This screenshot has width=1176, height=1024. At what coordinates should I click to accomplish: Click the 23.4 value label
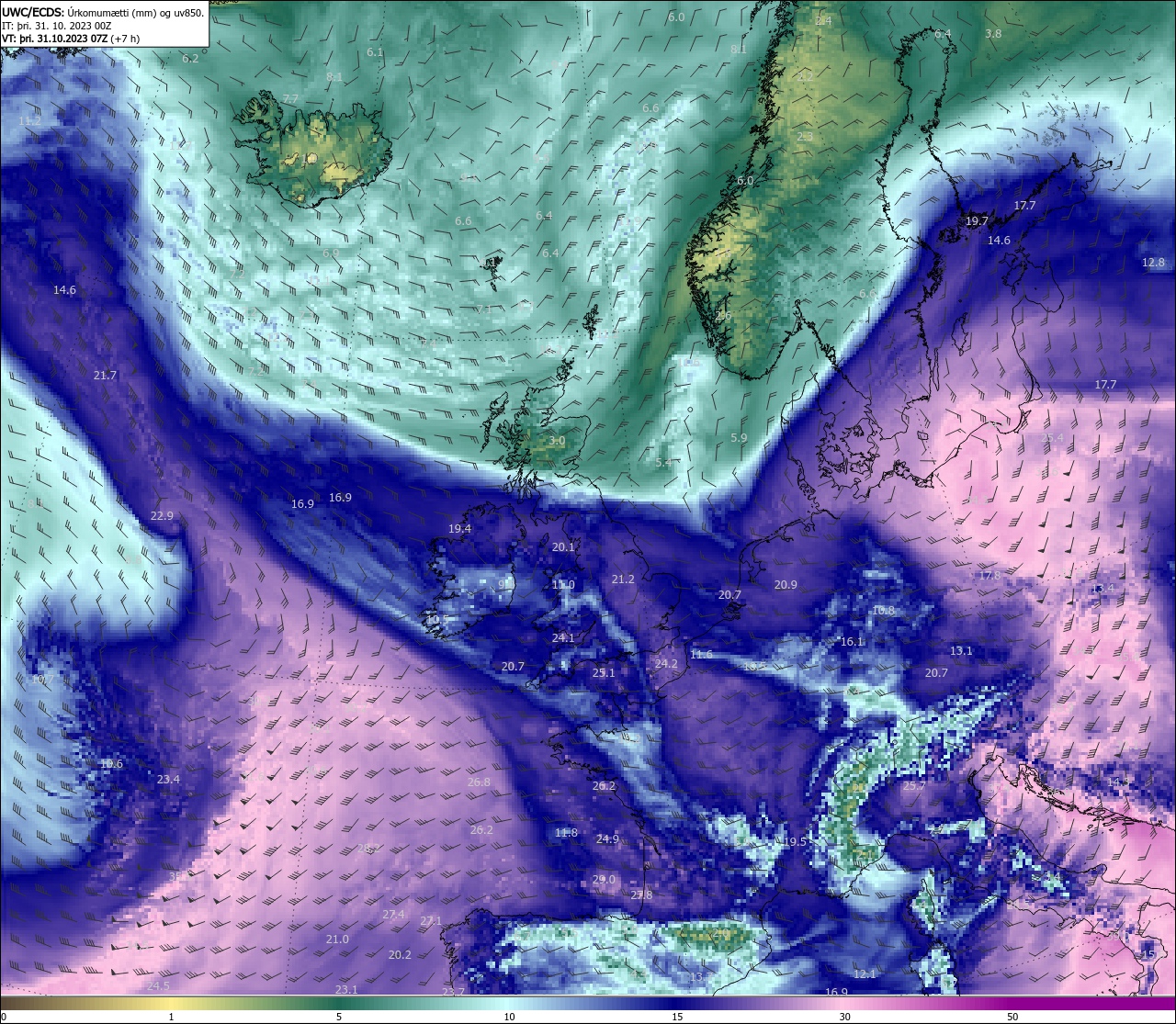point(168,780)
